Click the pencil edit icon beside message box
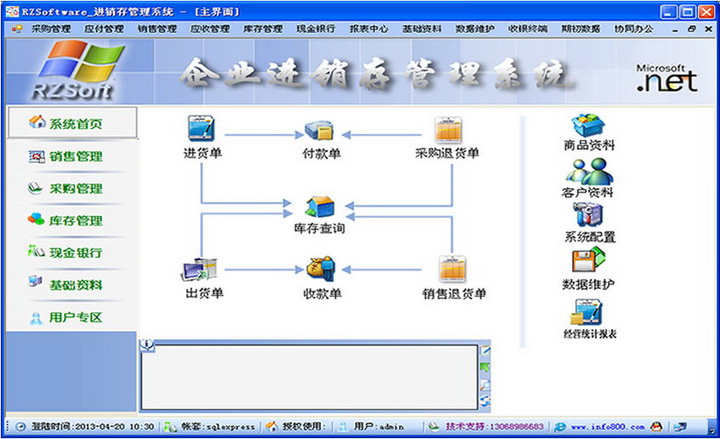 click(x=485, y=351)
